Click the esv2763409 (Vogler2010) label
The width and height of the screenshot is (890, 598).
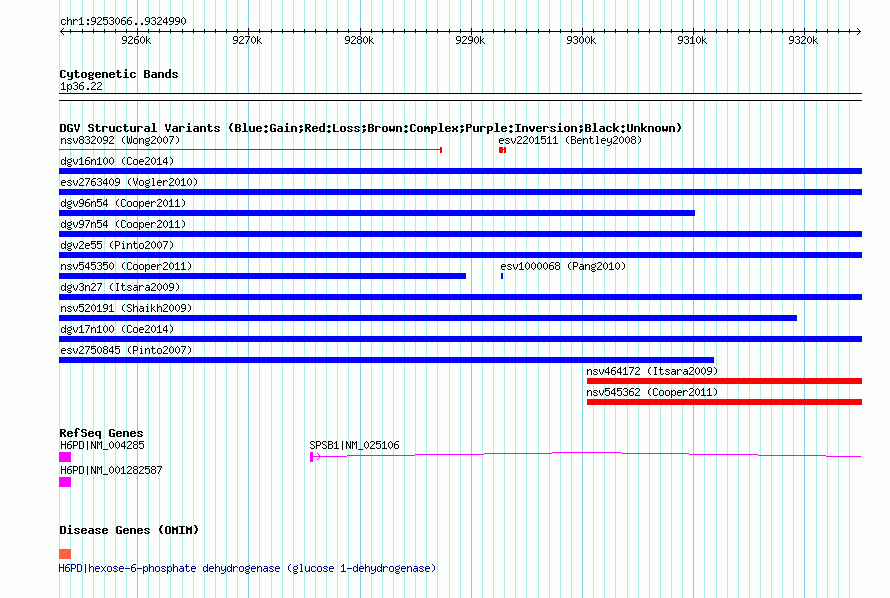(x=129, y=182)
